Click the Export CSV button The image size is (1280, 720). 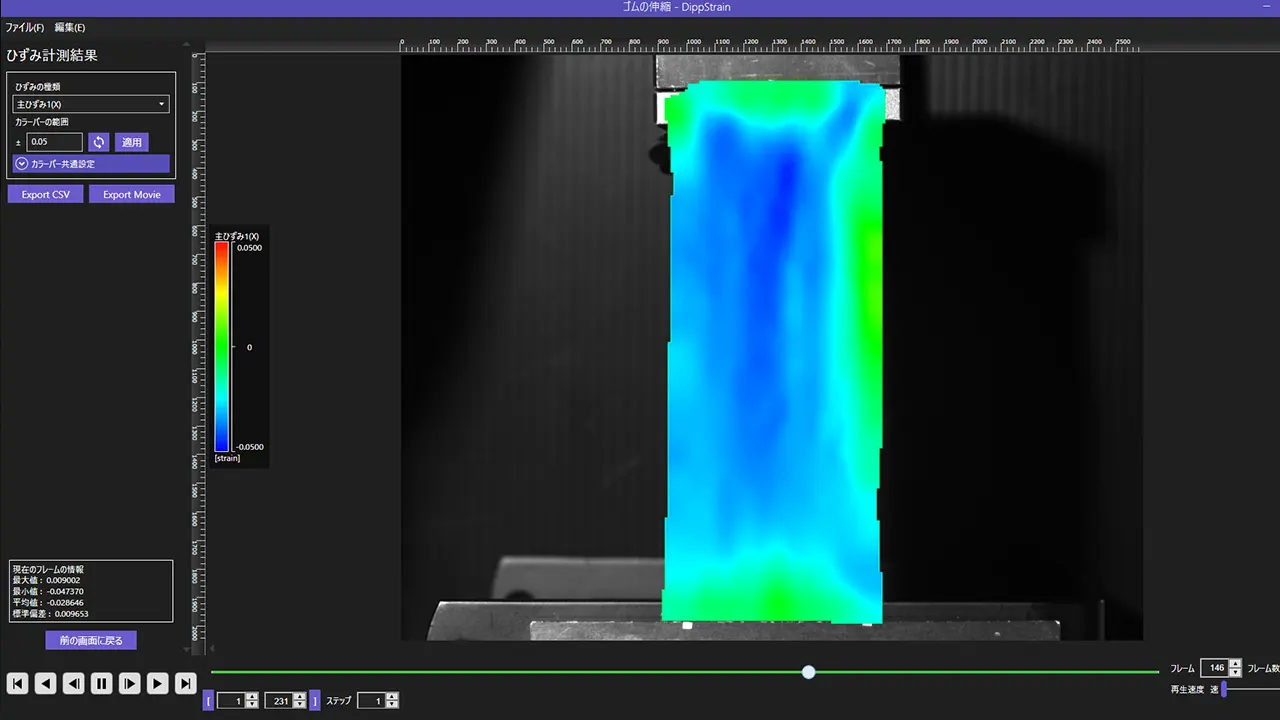(x=46, y=194)
